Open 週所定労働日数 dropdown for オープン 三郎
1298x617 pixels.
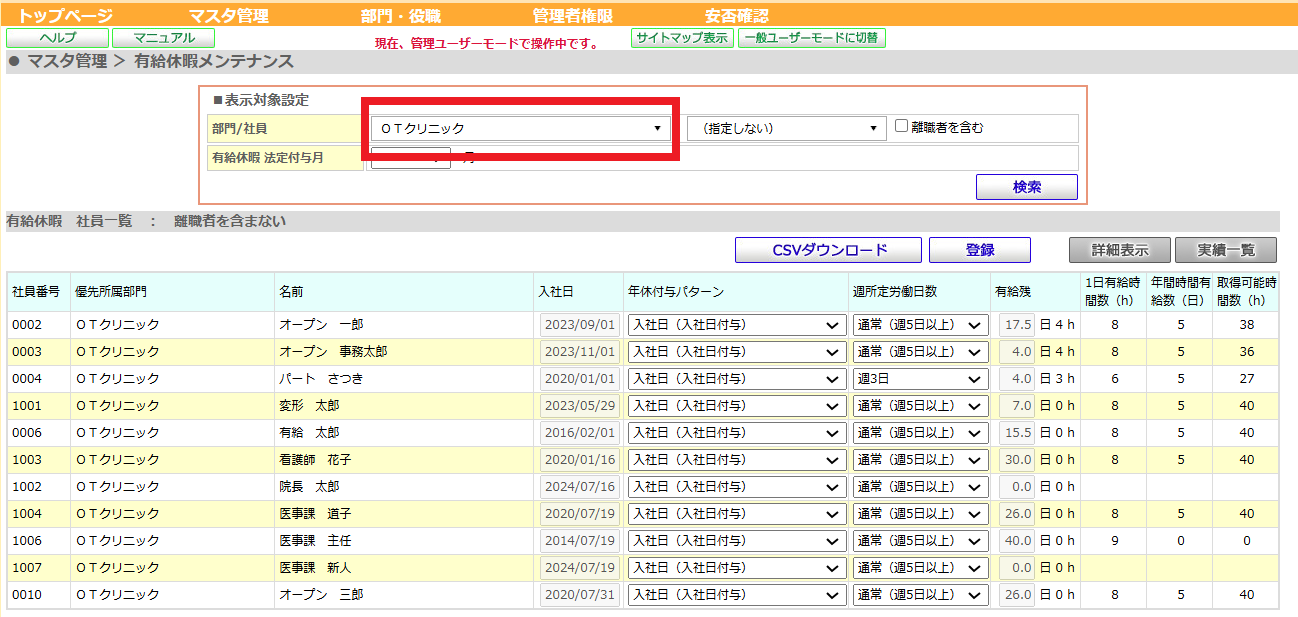[x=921, y=595]
